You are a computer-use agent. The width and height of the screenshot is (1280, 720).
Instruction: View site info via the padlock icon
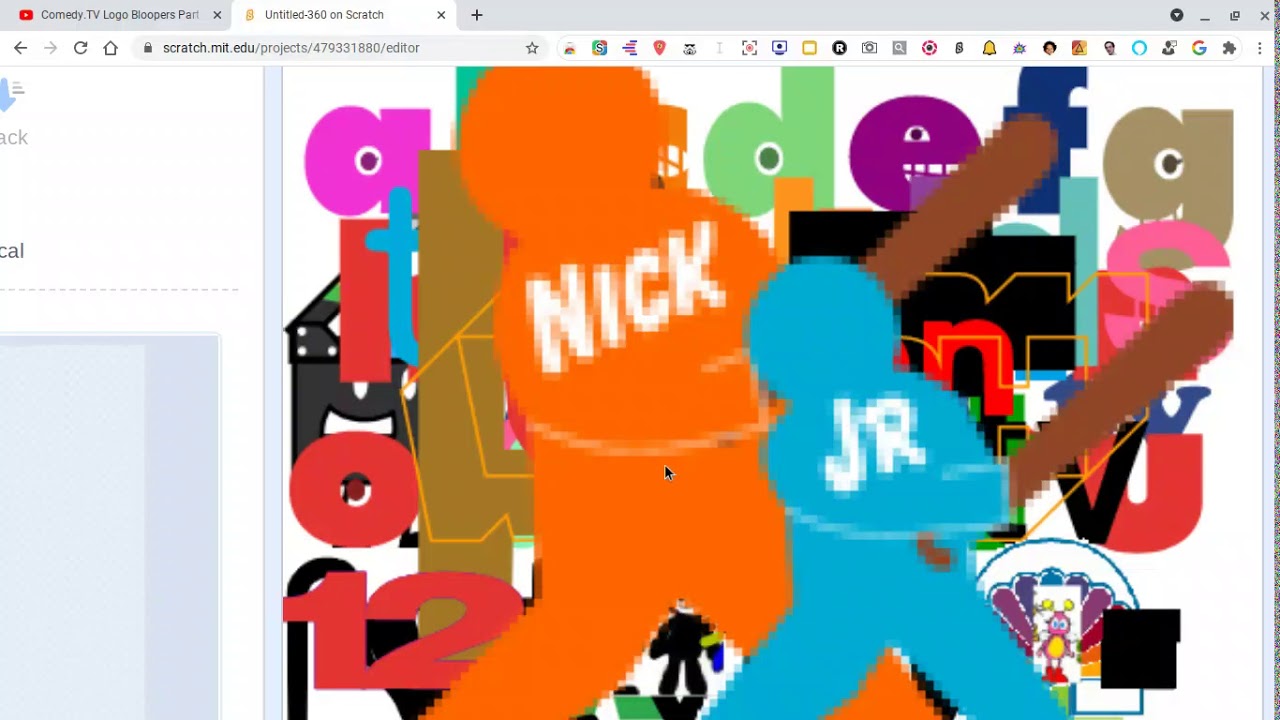point(148,48)
